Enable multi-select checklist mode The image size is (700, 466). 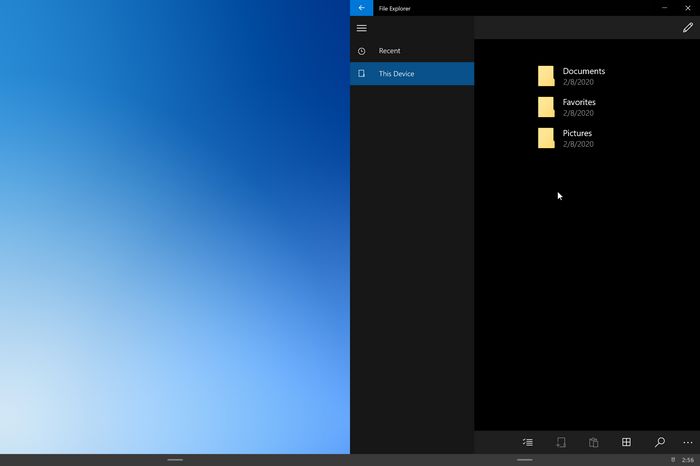(x=528, y=442)
